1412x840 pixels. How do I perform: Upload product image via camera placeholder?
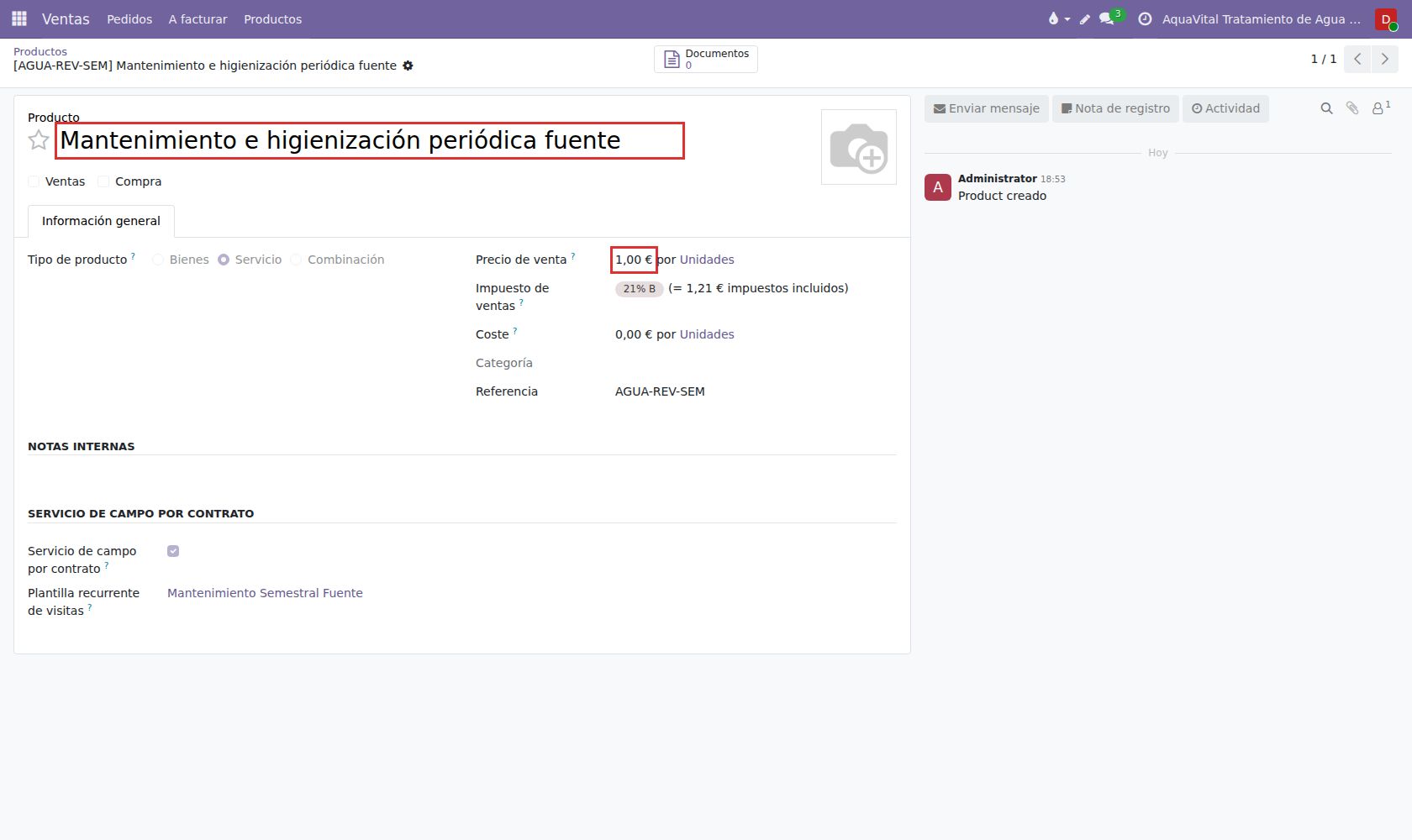pos(859,147)
